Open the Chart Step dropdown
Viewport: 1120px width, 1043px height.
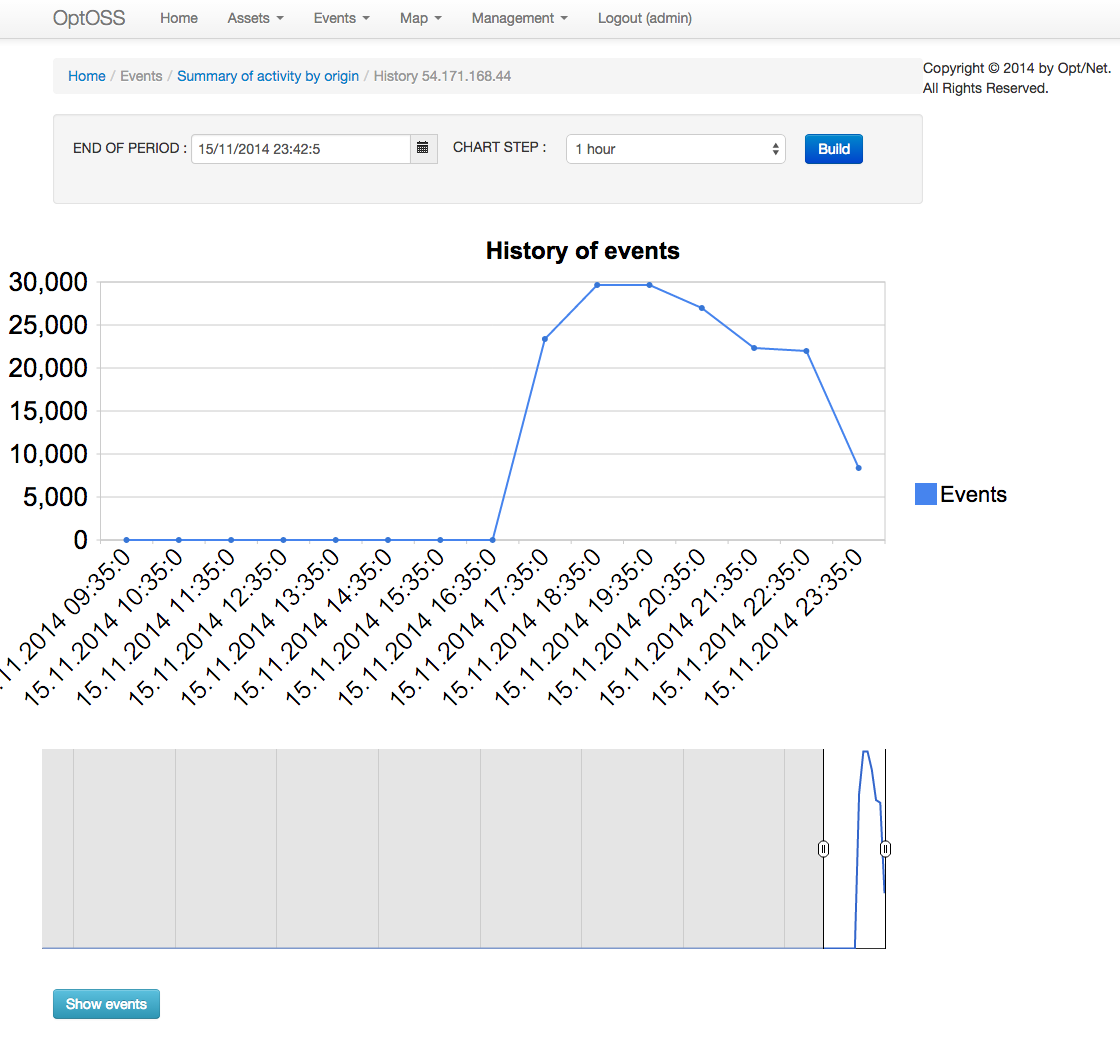[675, 148]
